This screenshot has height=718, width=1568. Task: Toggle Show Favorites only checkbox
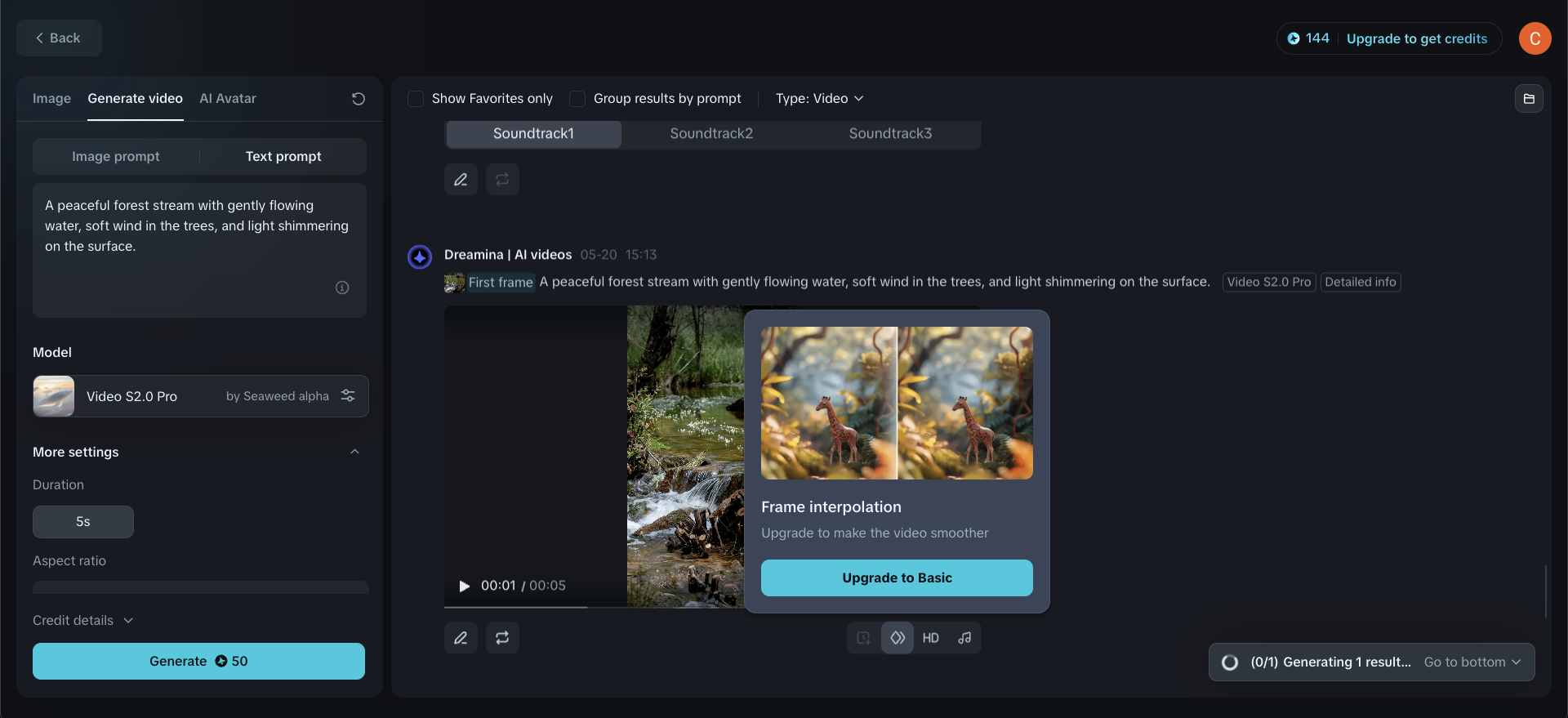[416, 99]
